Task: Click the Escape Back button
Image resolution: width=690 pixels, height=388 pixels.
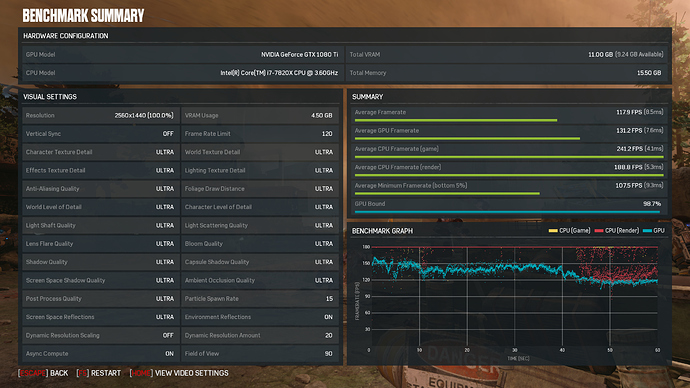Action: [x=43, y=373]
